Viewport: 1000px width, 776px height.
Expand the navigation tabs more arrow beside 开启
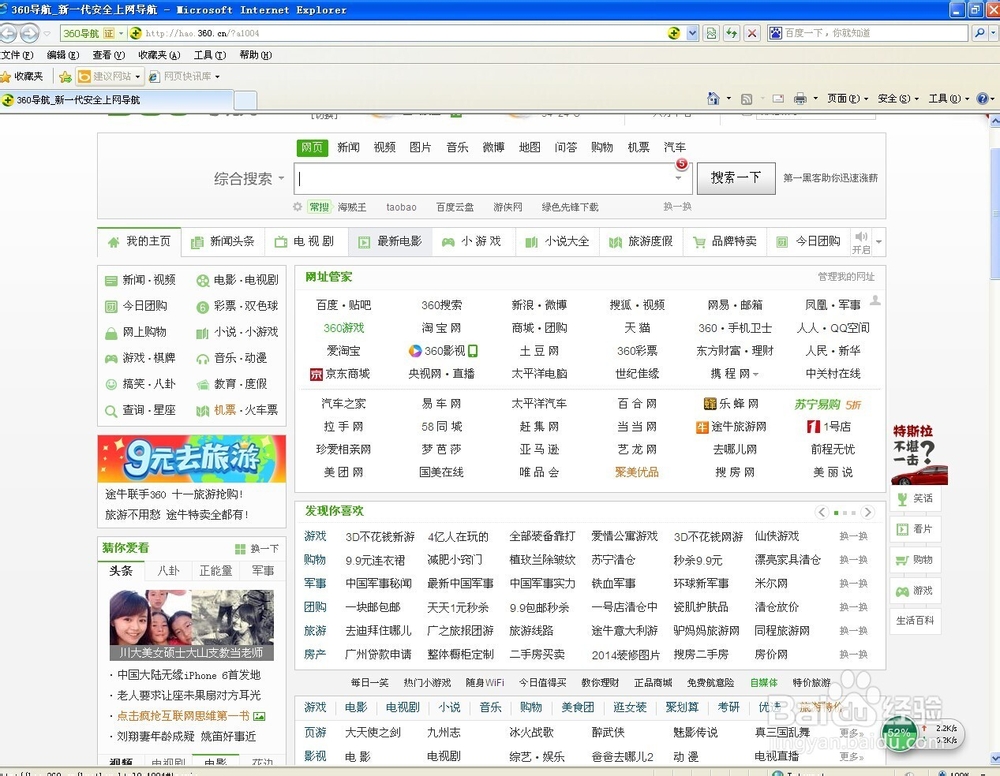(879, 242)
